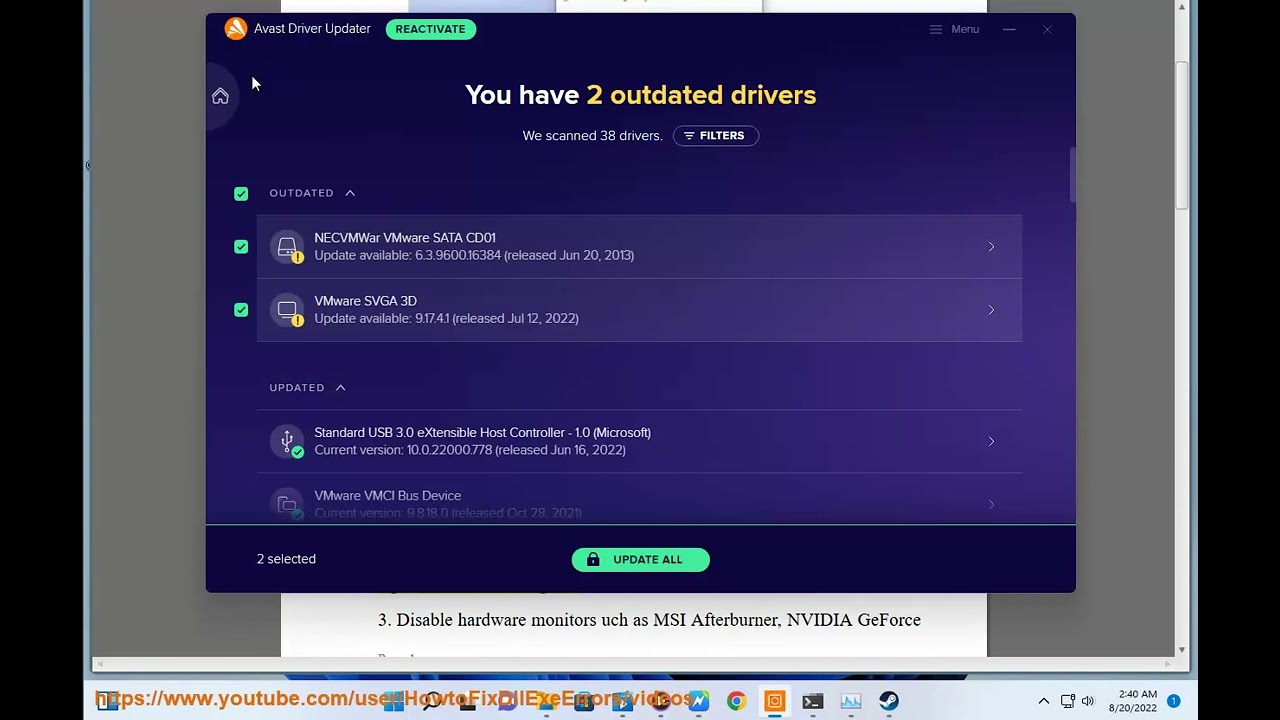Click the NECVMWar SATA CD01 device icon

(288, 247)
